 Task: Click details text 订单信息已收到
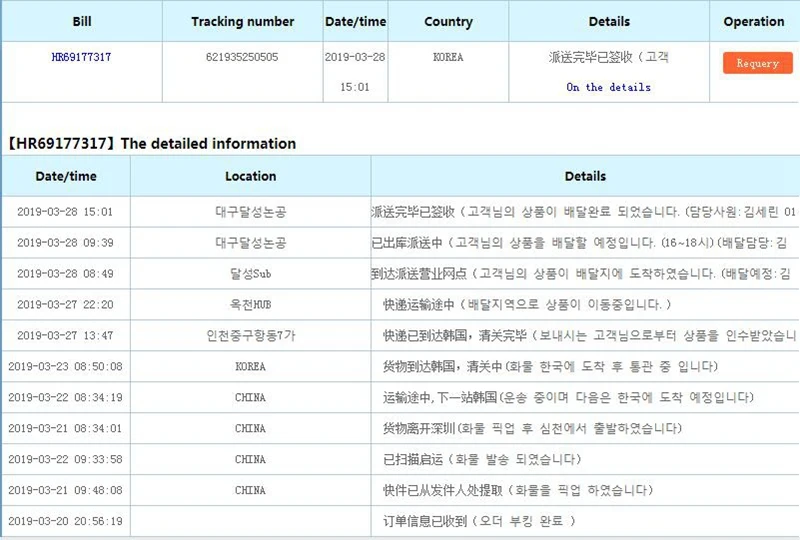click(425, 521)
